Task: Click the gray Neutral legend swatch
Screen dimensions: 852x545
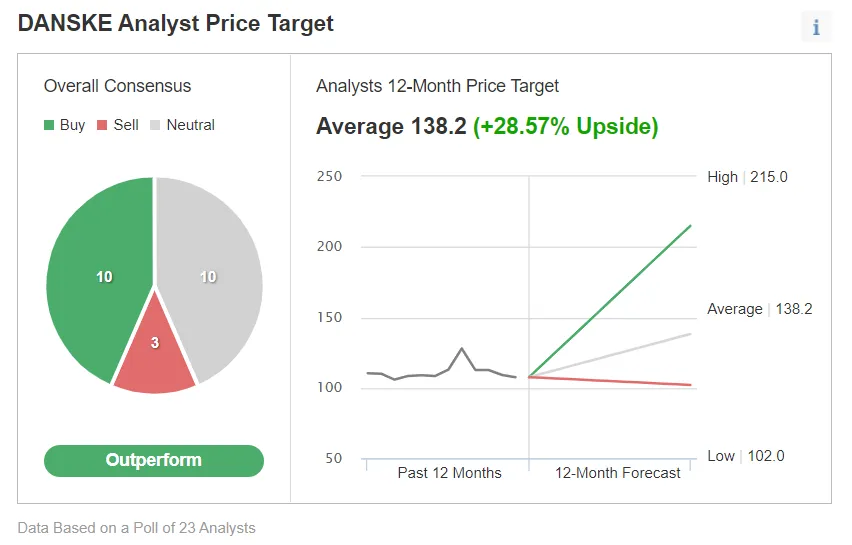Action: 155,126
